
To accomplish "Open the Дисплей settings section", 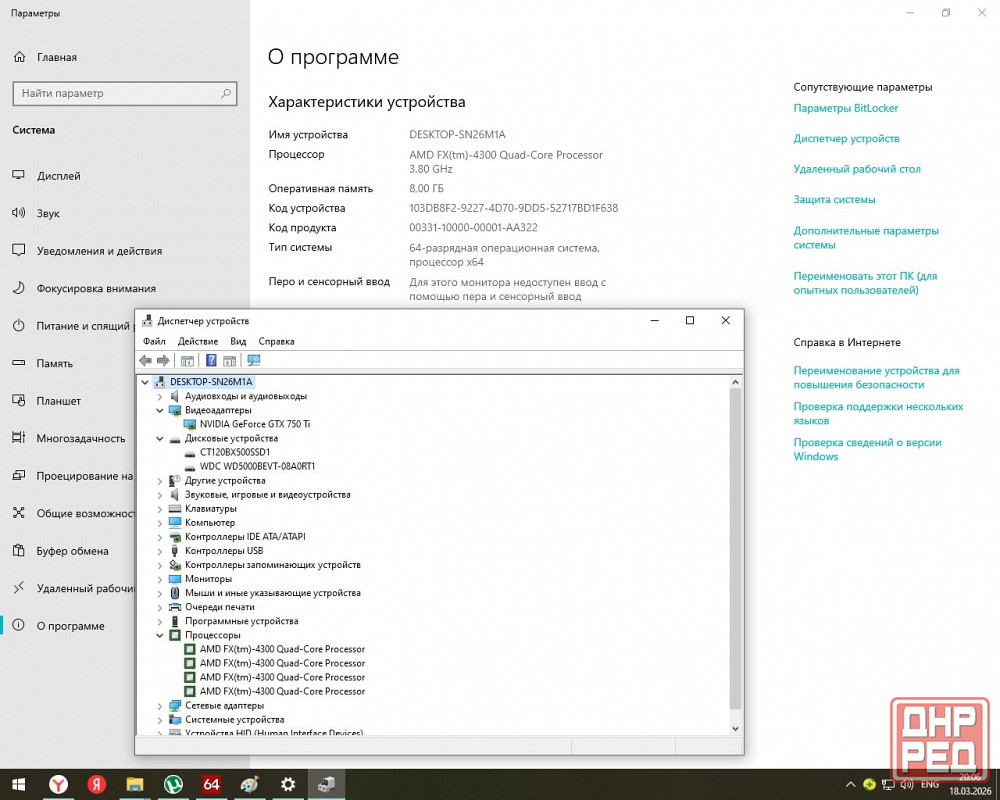I will 58,176.
